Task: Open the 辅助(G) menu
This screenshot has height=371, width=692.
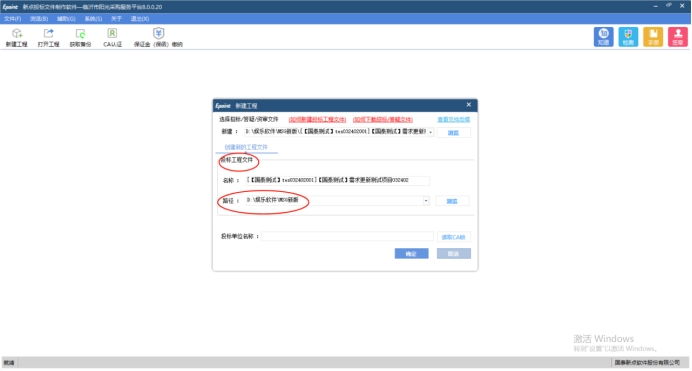Action: click(x=66, y=19)
